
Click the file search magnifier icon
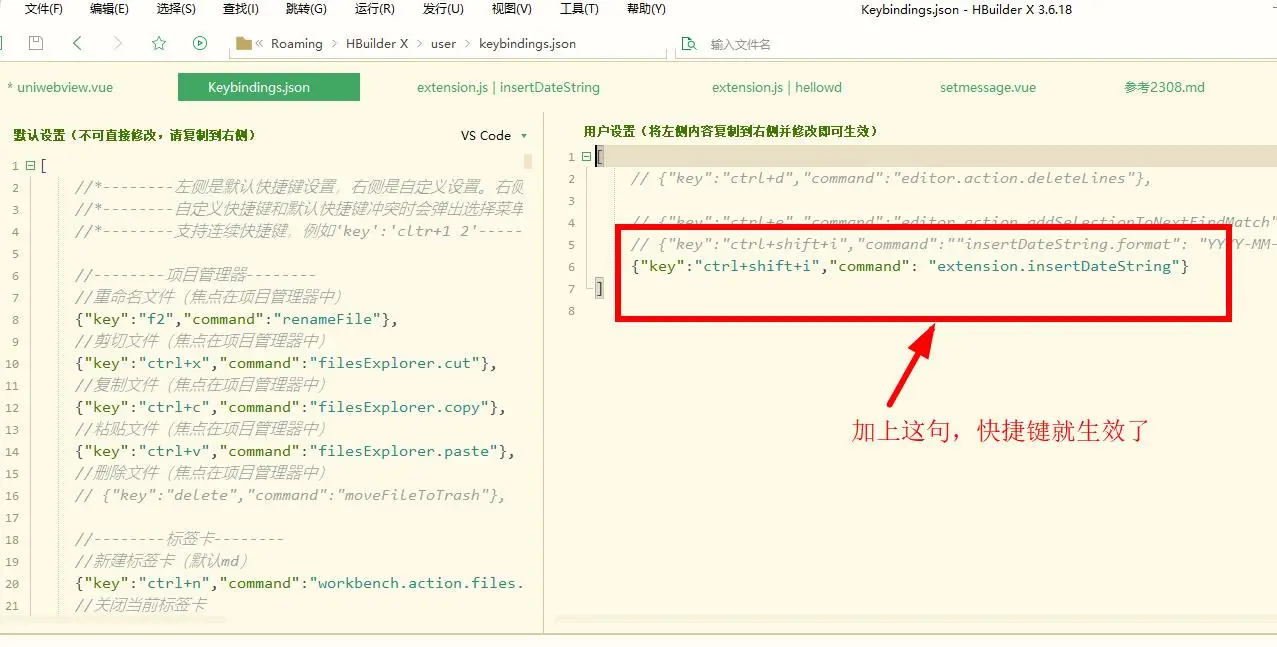[688, 44]
